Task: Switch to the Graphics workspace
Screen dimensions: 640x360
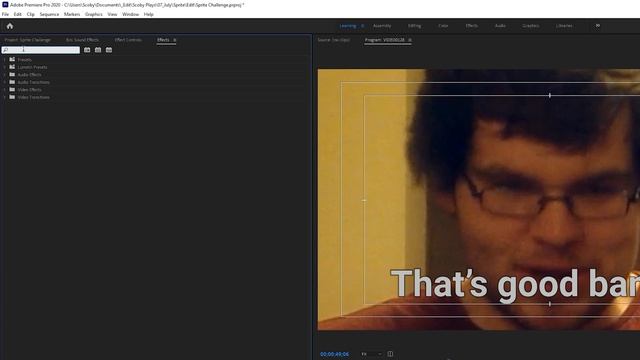Action: pyautogui.click(x=531, y=26)
